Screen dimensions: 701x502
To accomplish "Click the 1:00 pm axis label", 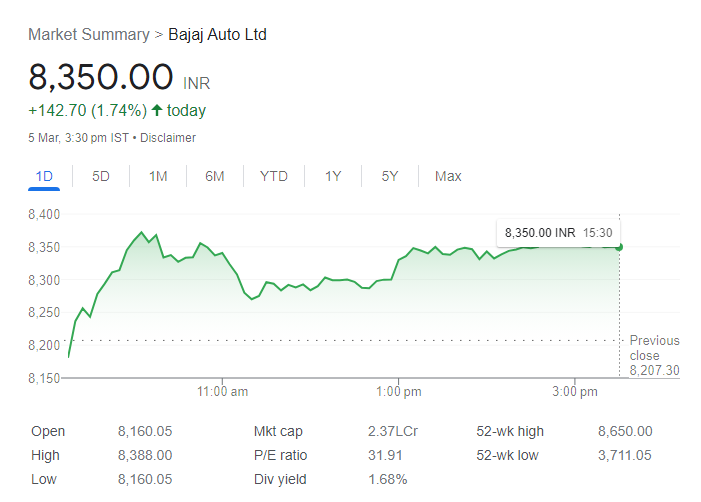I will click(x=398, y=392).
